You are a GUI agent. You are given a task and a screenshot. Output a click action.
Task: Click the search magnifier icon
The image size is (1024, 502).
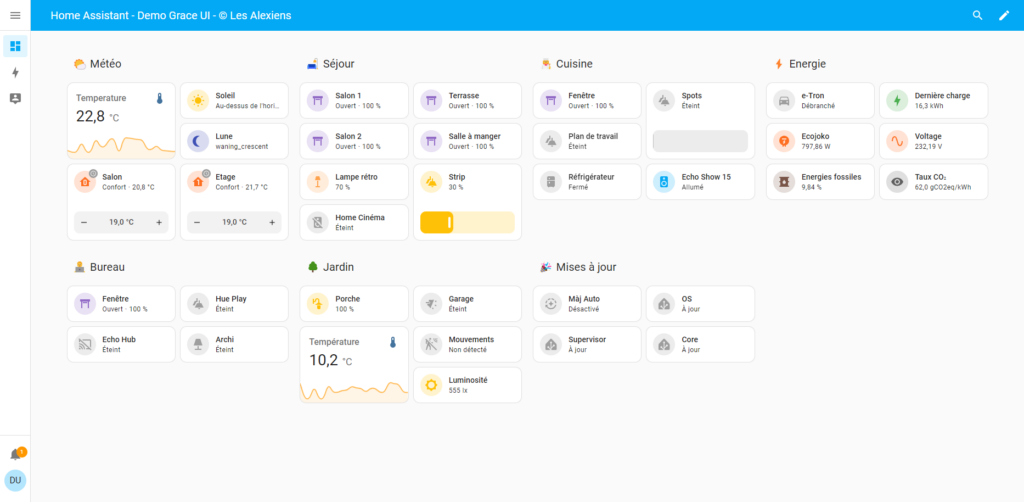pyautogui.click(x=978, y=15)
